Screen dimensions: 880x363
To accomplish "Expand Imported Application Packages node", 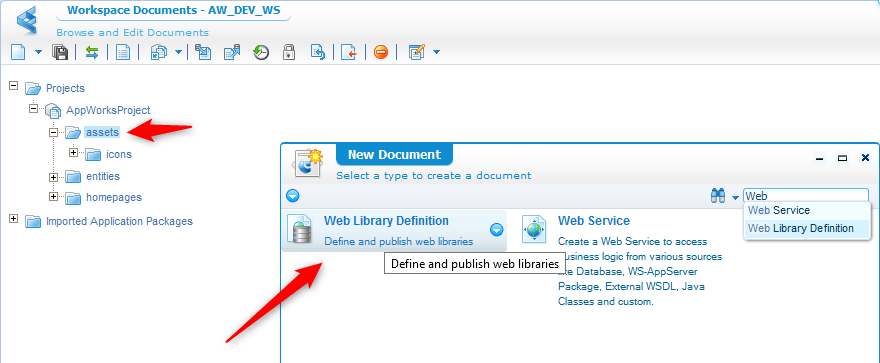I will 13,218.
